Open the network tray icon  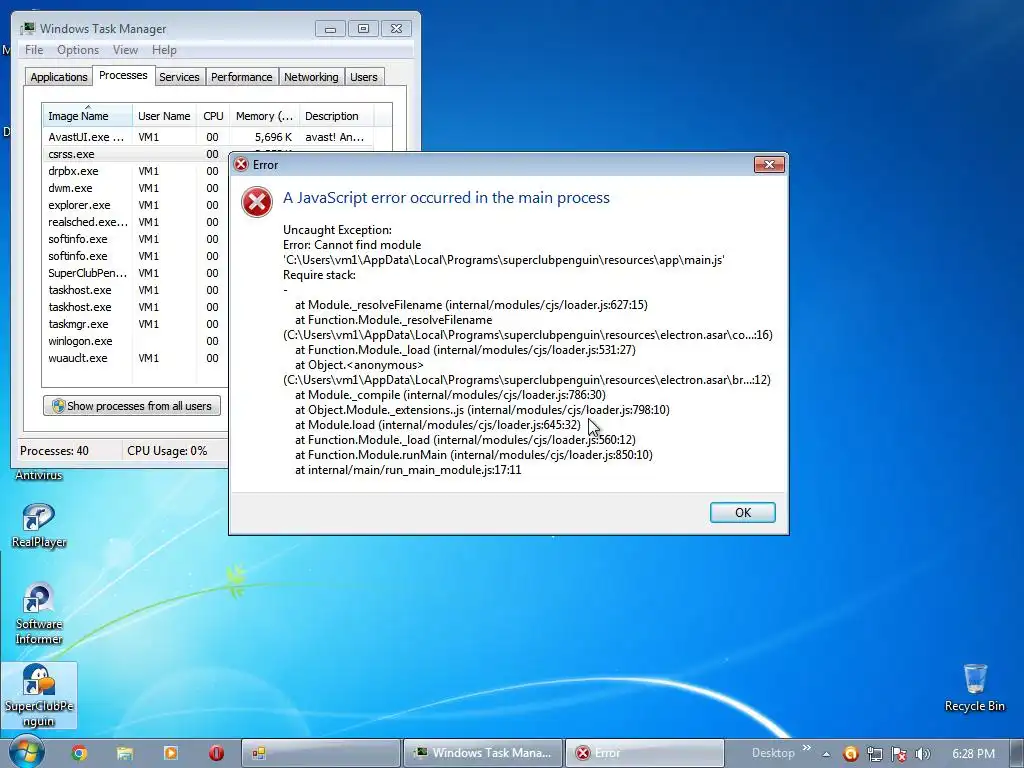[x=874, y=754]
